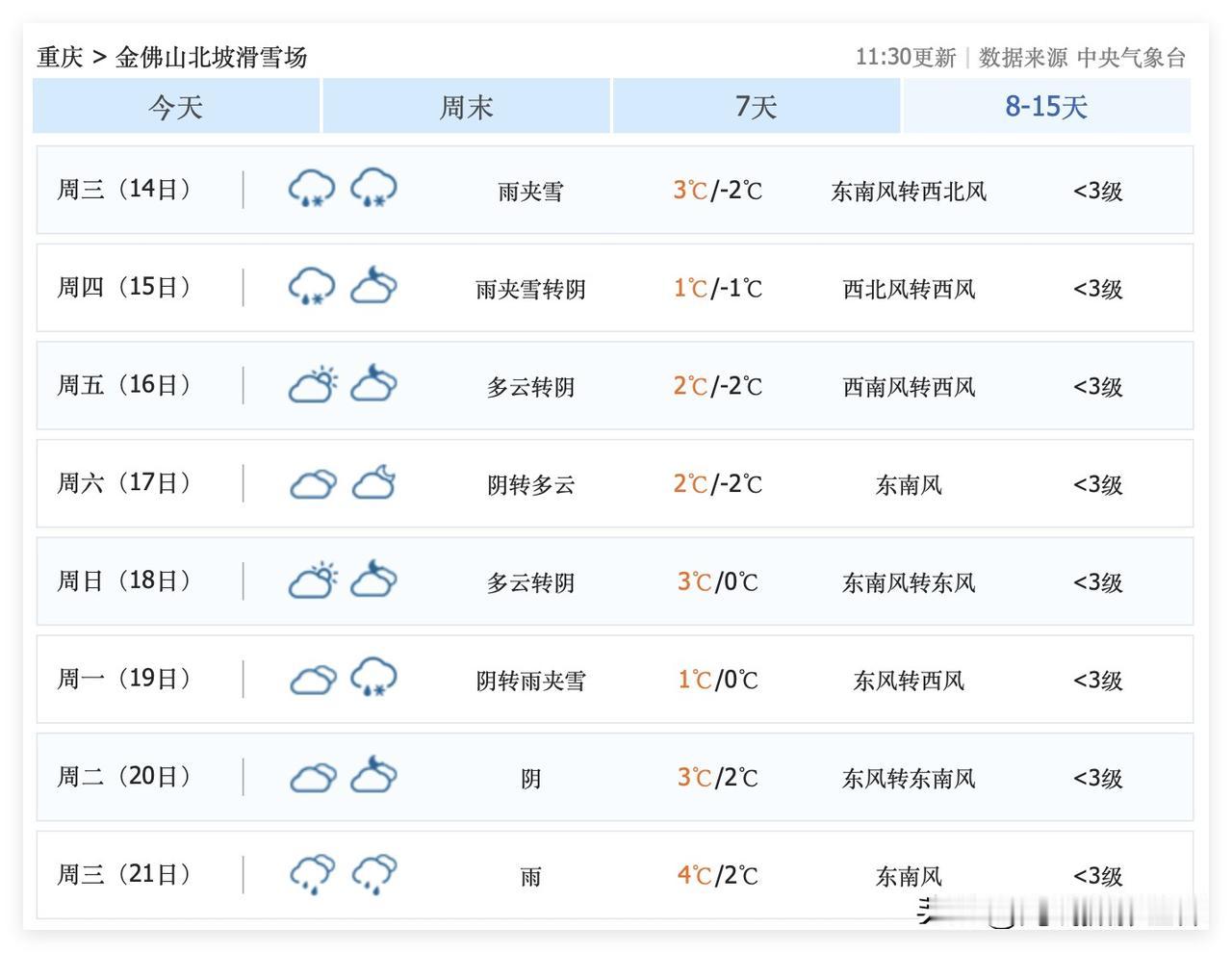The width and height of the screenshot is (1232, 953).
Task: Click the 金佛山北坡滑雪场 location link
Action: [212, 58]
